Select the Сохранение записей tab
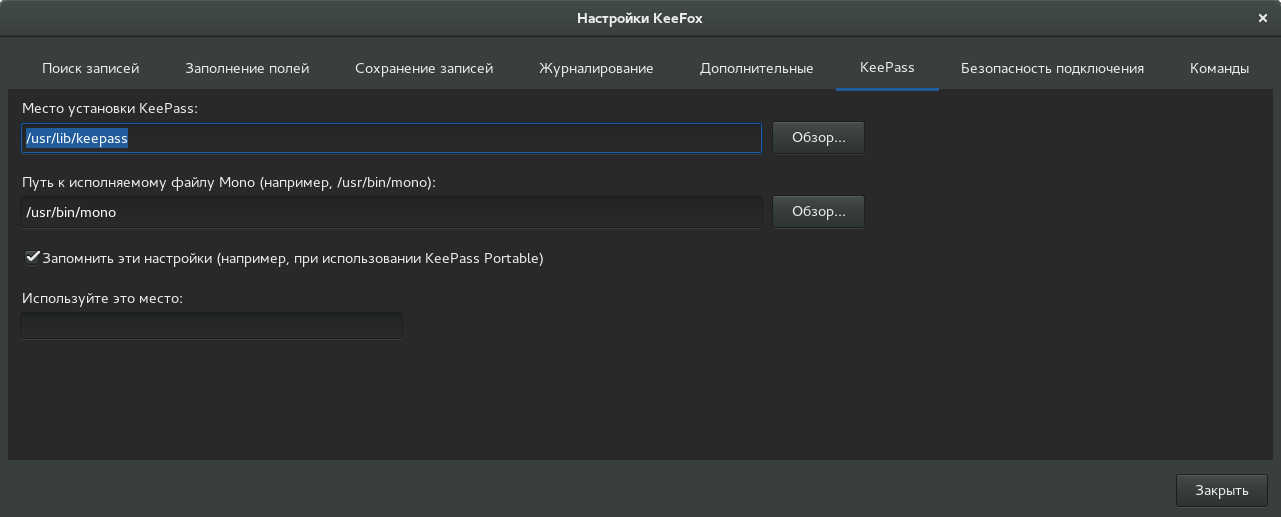1281x517 pixels. point(424,68)
